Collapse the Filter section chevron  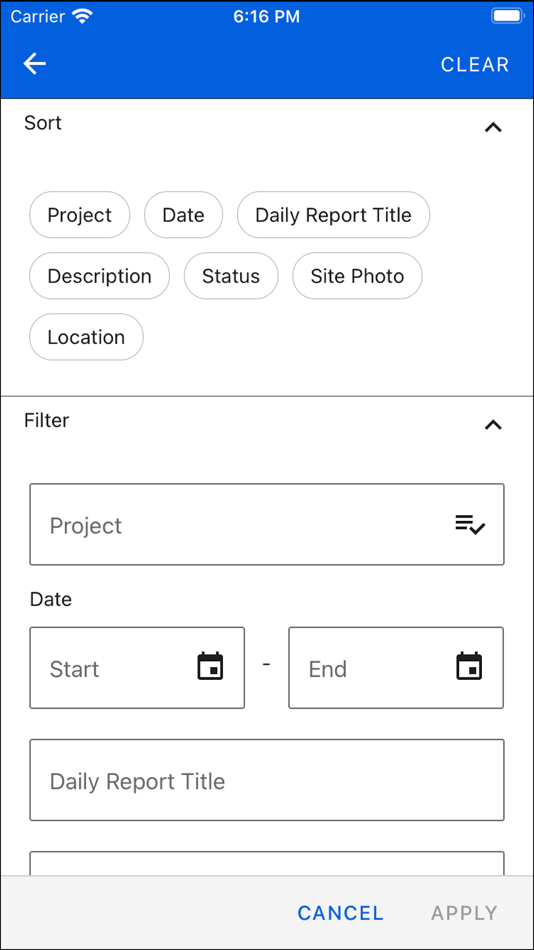[x=493, y=425]
